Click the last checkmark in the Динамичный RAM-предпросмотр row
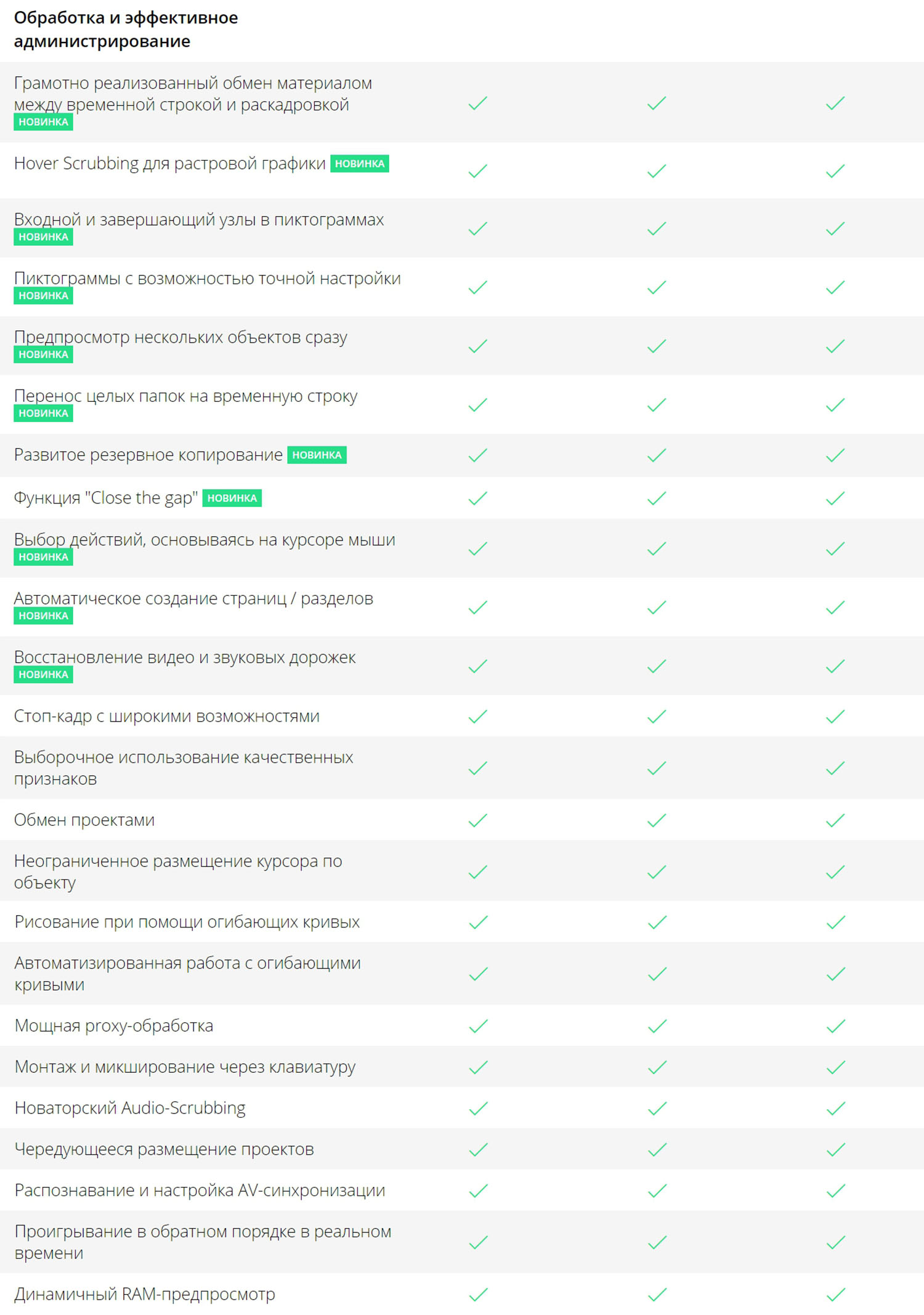The width and height of the screenshot is (924, 1315). tap(835, 1295)
